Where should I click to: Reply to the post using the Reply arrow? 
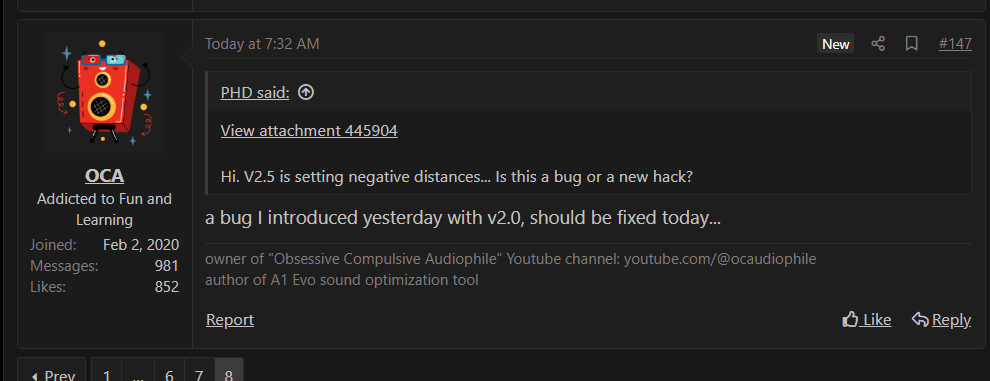click(x=941, y=320)
